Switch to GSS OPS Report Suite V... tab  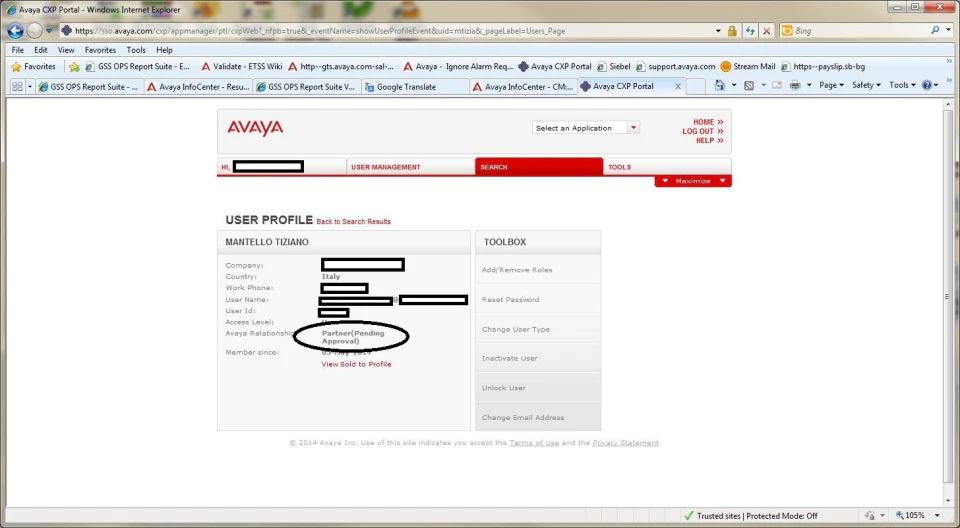307,87
